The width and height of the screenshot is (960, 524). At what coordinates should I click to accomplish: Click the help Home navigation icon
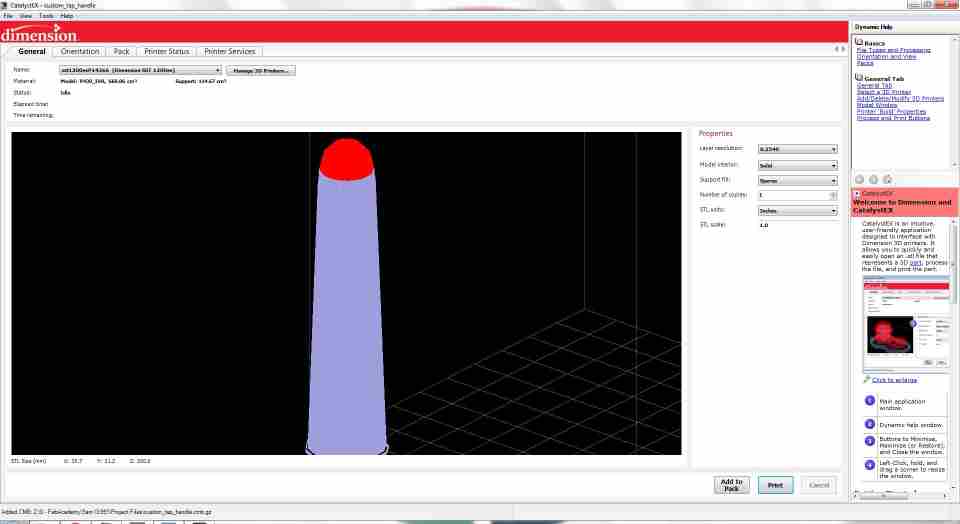[887, 179]
